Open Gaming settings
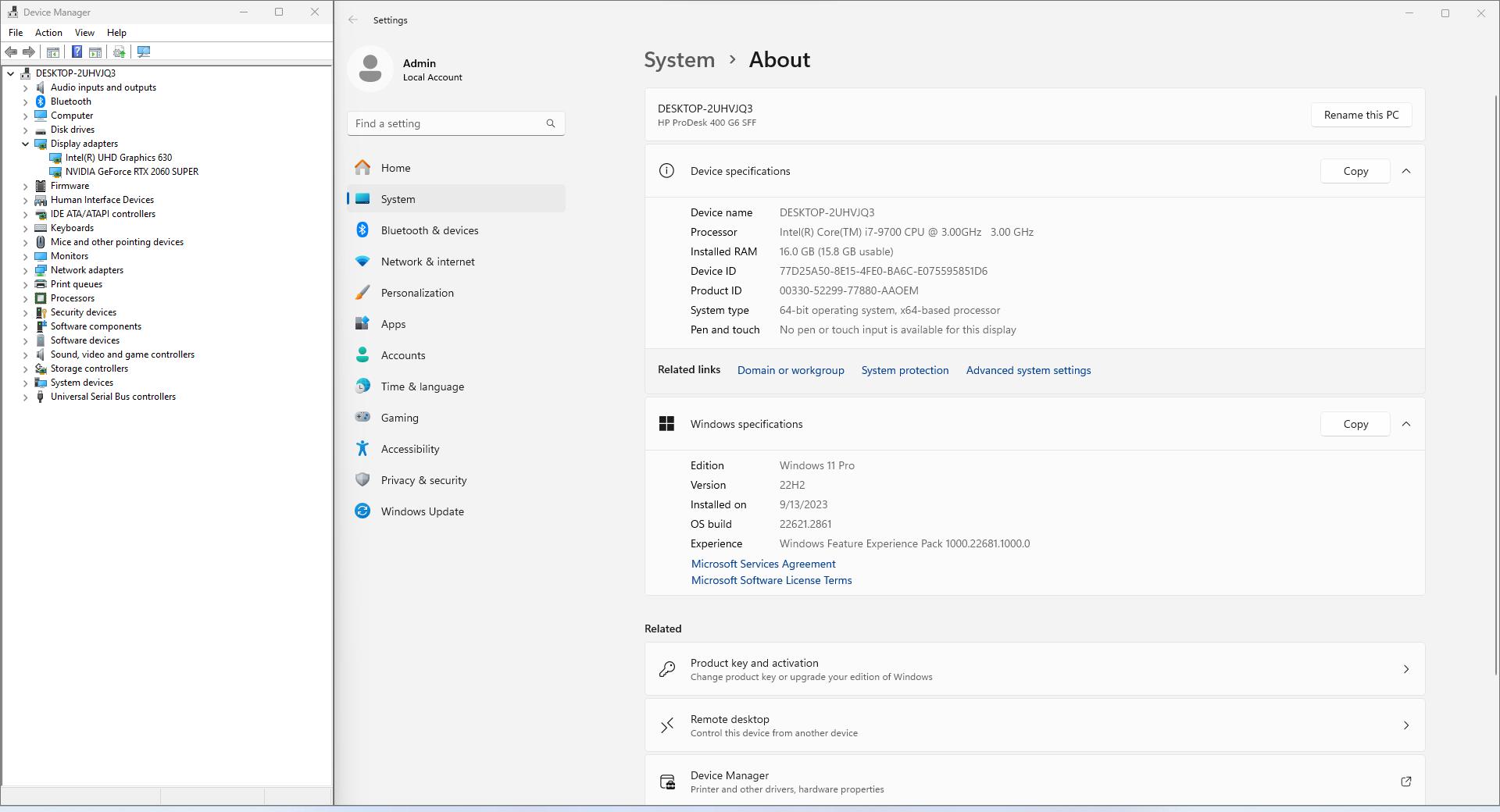1500x812 pixels. coord(456,418)
